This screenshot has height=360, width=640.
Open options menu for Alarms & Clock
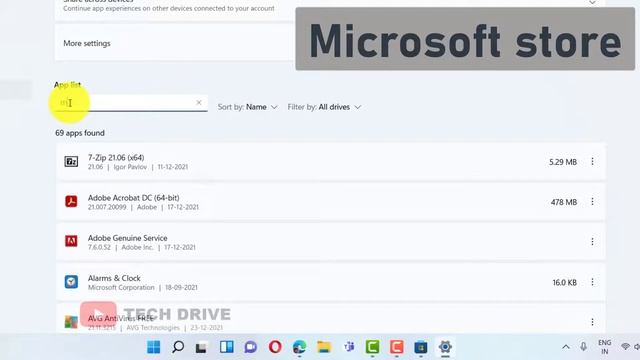592,282
